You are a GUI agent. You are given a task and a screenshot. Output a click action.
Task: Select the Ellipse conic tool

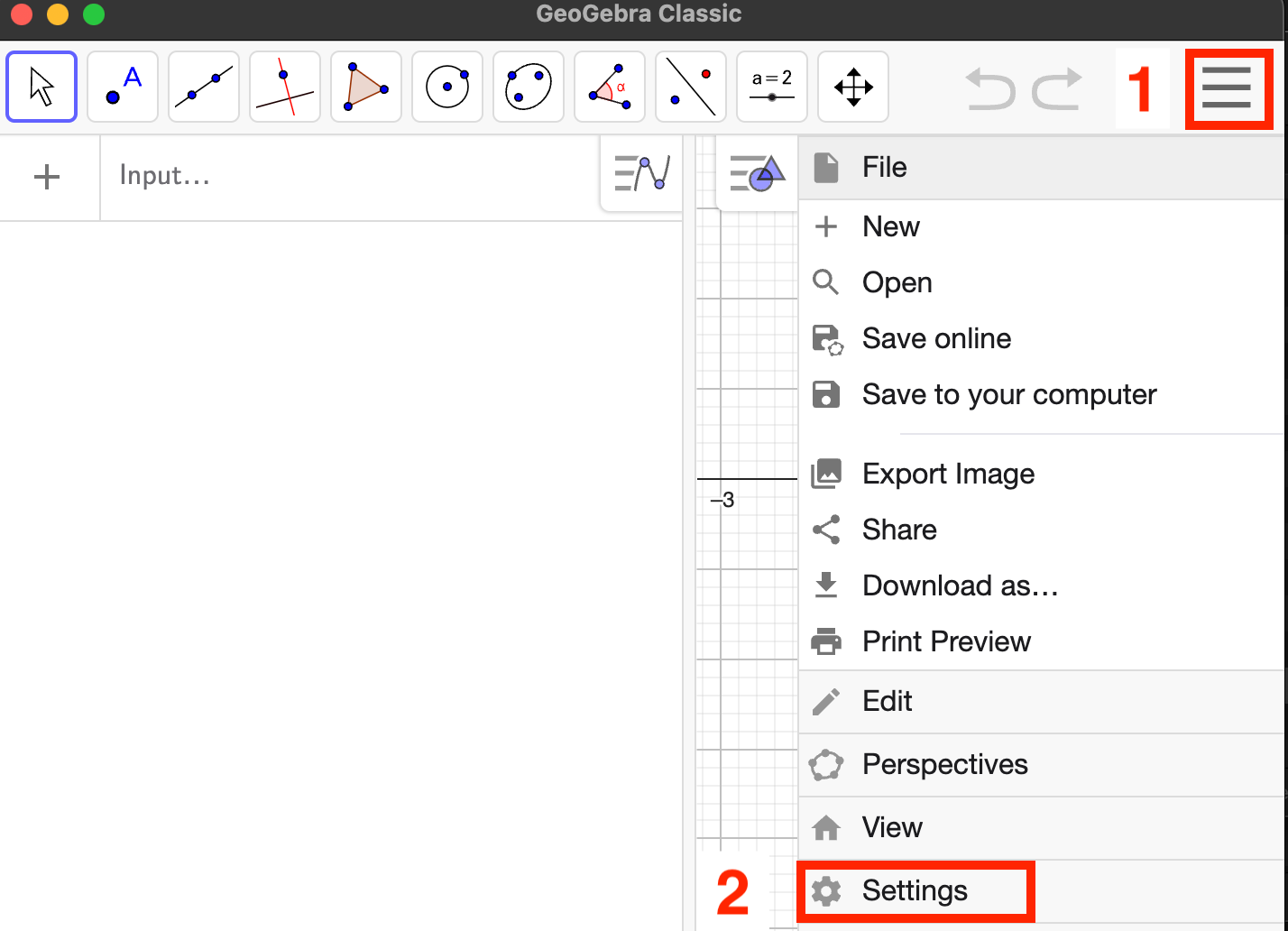[529, 87]
